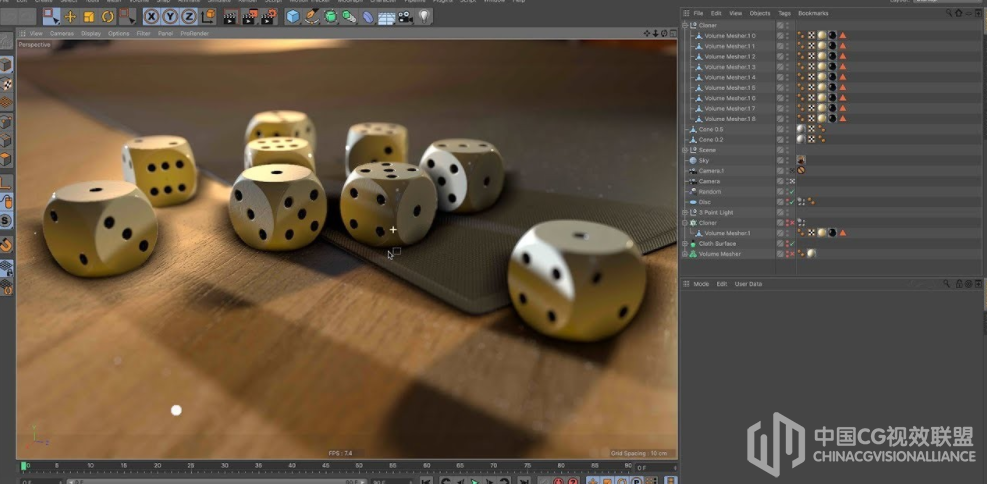The height and width of the screenshot is (484, 987).
Task: Select the Rotate tool
Action: [x=108, y=17]
